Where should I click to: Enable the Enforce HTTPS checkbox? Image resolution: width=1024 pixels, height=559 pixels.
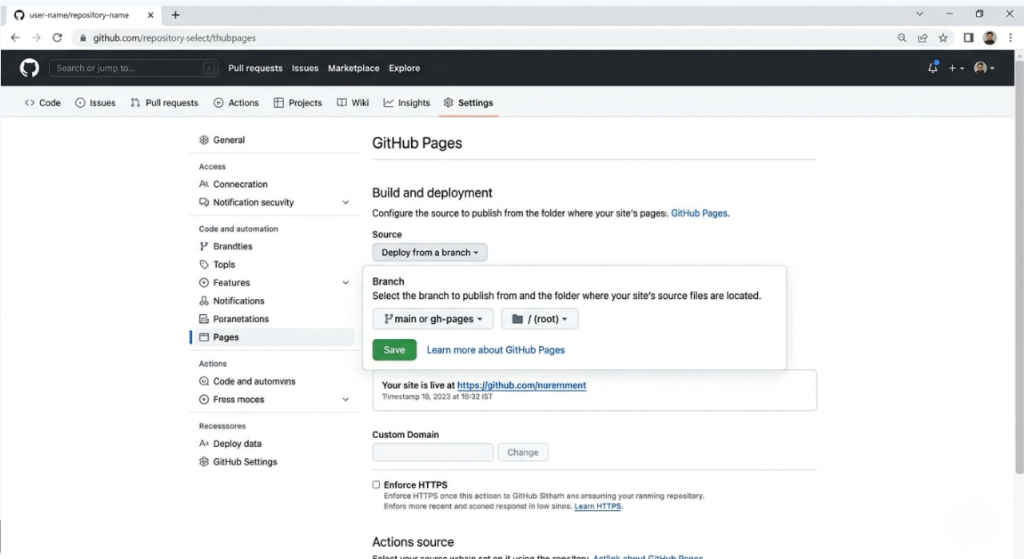[x=376, y=485]
